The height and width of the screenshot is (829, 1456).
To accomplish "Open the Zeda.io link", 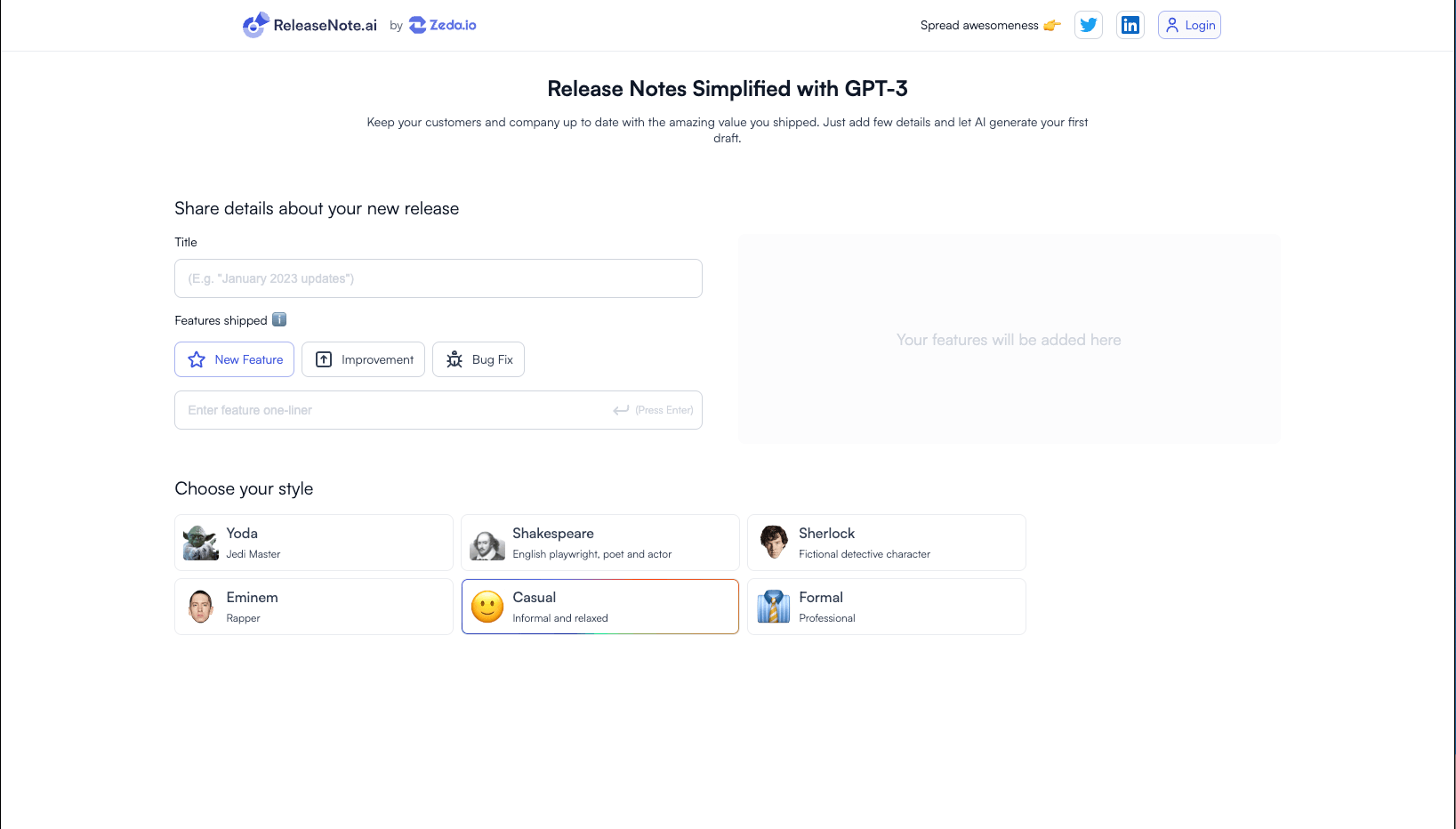I will pyautogui.click(x=443, y=25).
